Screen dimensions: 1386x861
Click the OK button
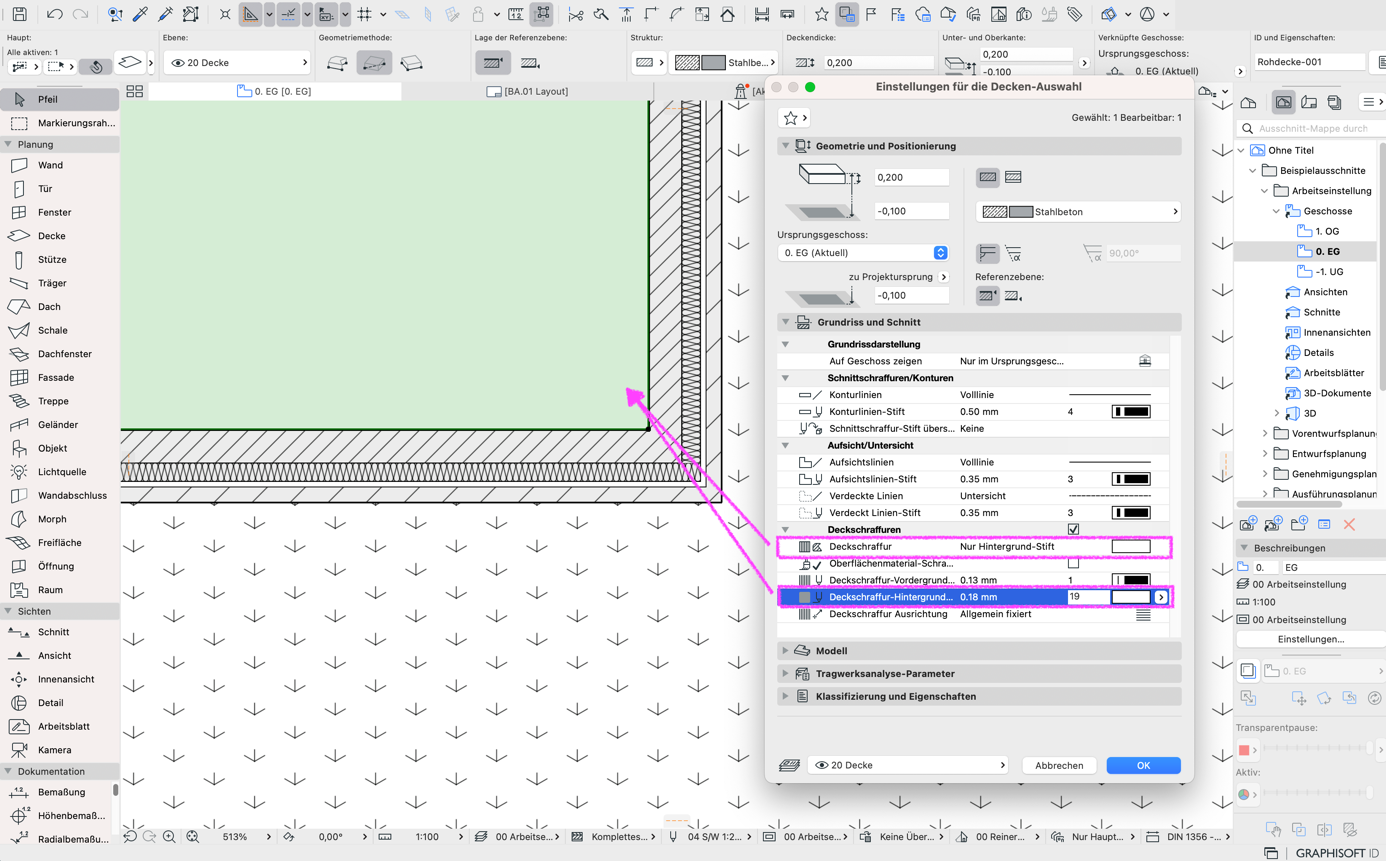[1143, 765]
